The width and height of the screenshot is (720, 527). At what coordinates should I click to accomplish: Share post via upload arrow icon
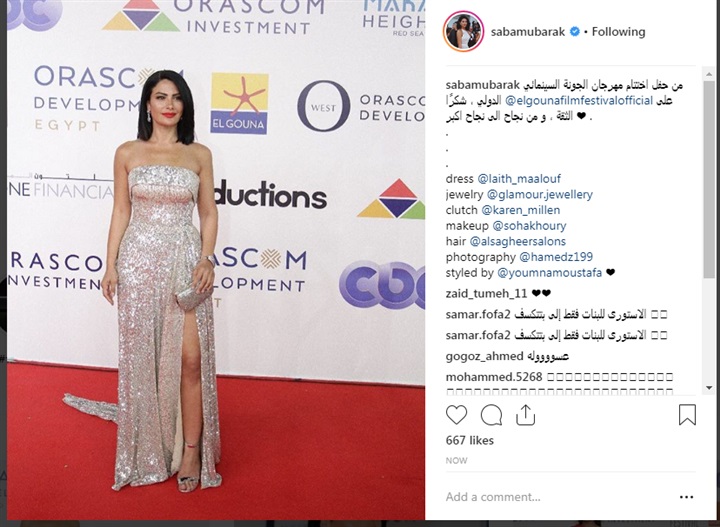click(525, 415)
